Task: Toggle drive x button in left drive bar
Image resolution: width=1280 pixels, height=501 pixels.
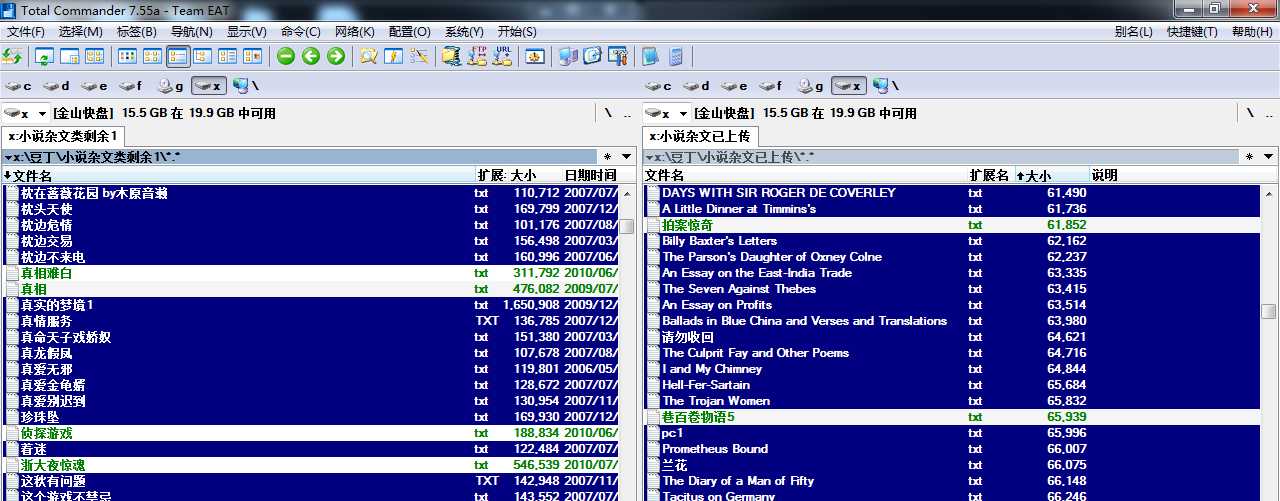Action: pyautogui.click(x=209, y=86)
